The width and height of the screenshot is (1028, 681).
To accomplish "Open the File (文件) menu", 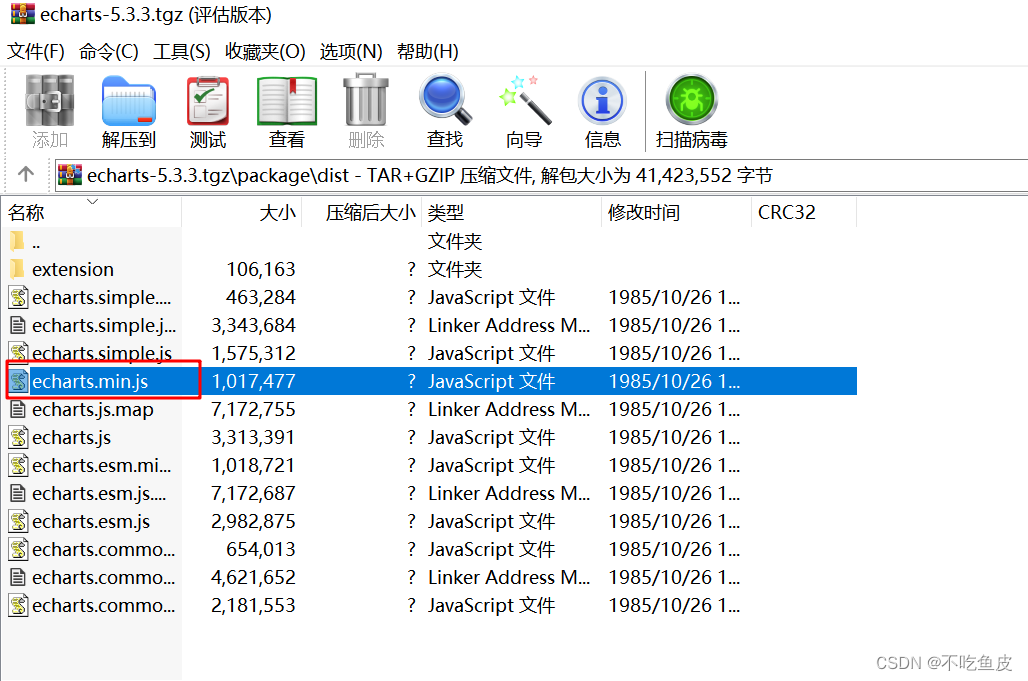I will click(x=35, y=51).
